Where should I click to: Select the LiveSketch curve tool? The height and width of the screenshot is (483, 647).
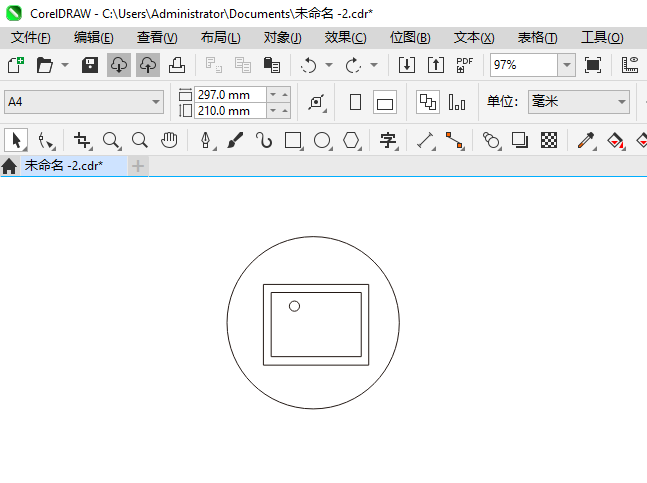tap(264, 140)
